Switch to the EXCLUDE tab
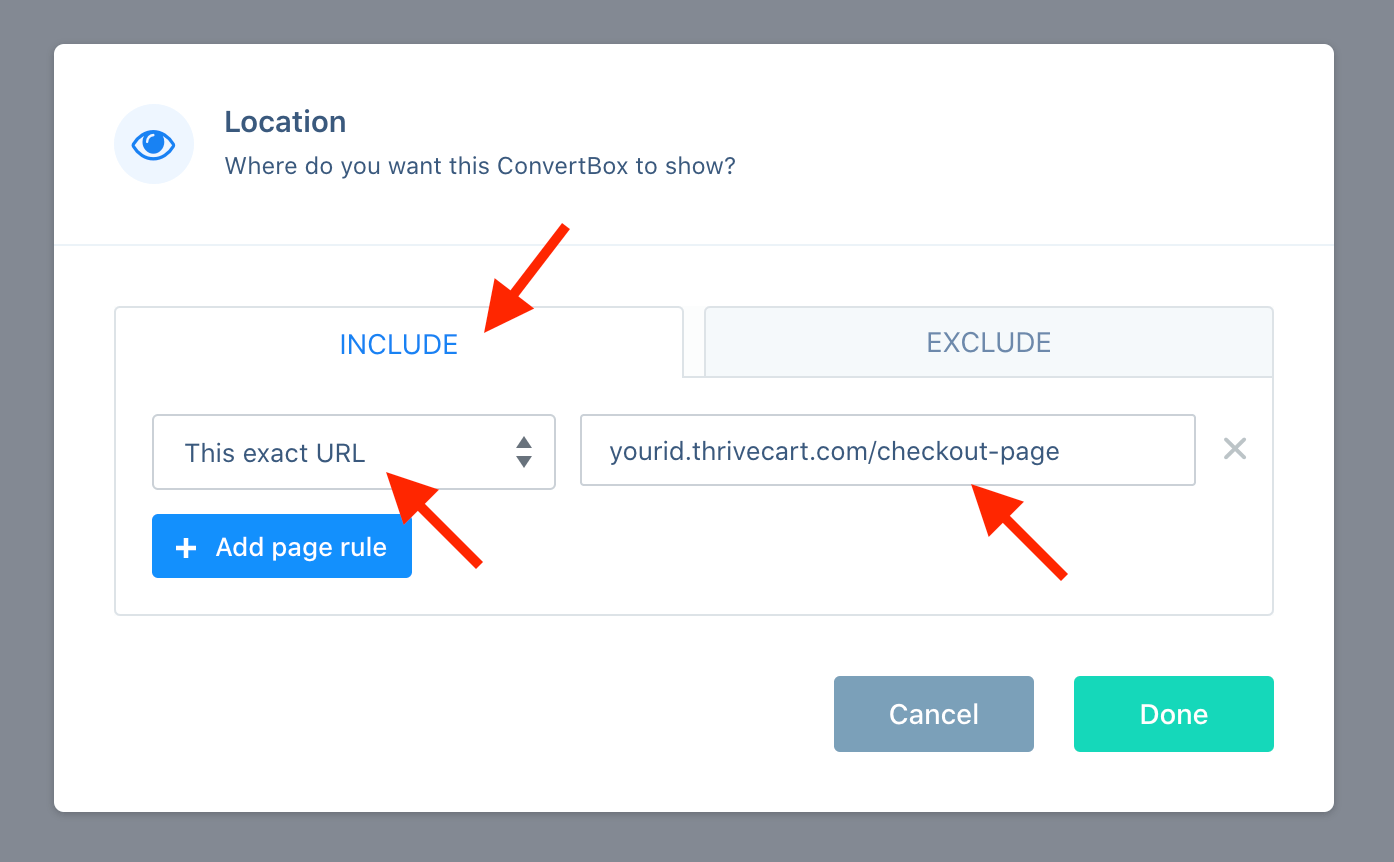This screenshot has width=1394, height=862. click(988, 342)
